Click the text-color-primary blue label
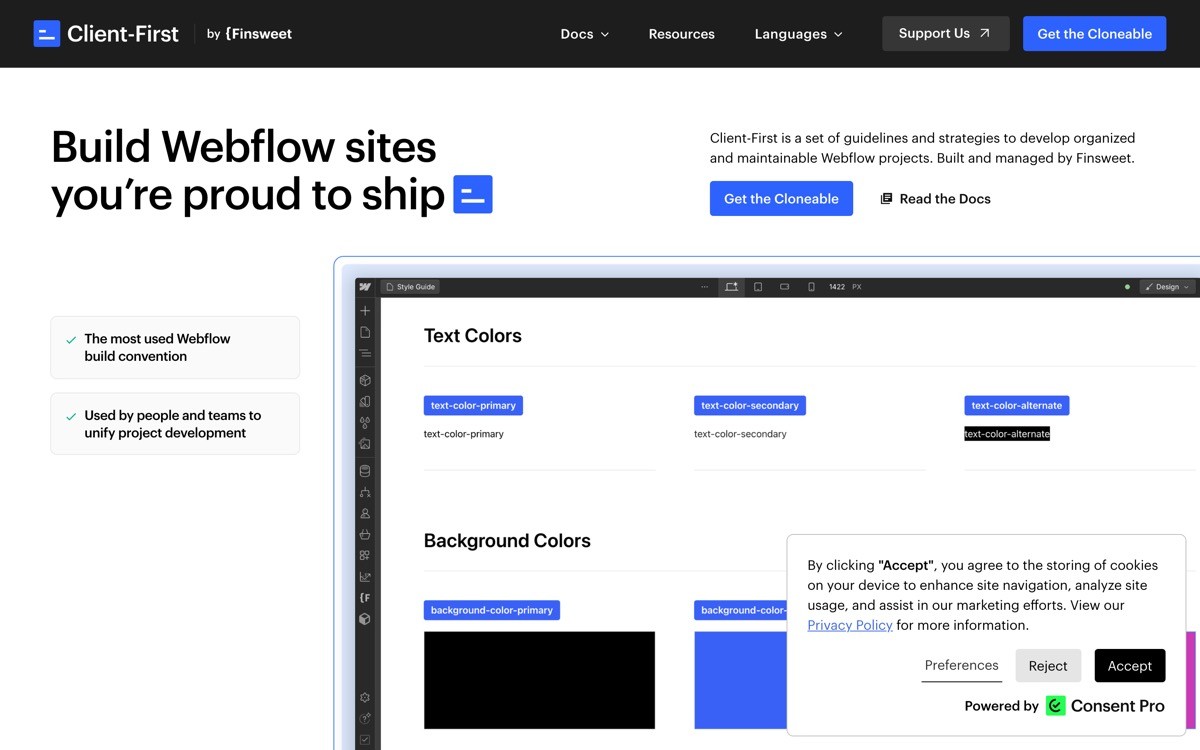 [x=473, y=406]
